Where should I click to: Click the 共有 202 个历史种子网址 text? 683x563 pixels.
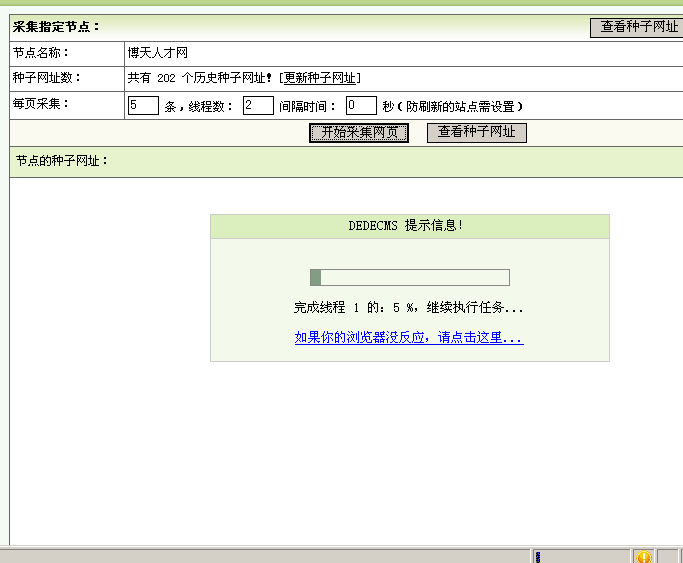pos(200,78)
